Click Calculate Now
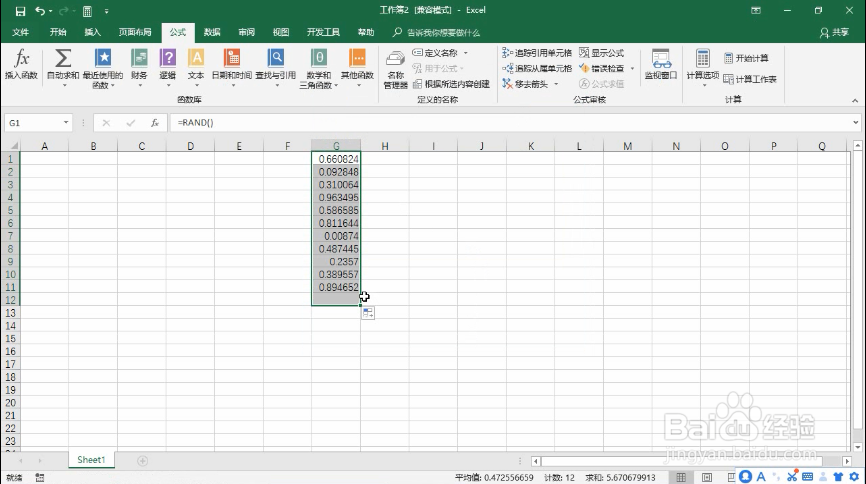Screen dimensions: 866x484 click(x=746, y=58)
